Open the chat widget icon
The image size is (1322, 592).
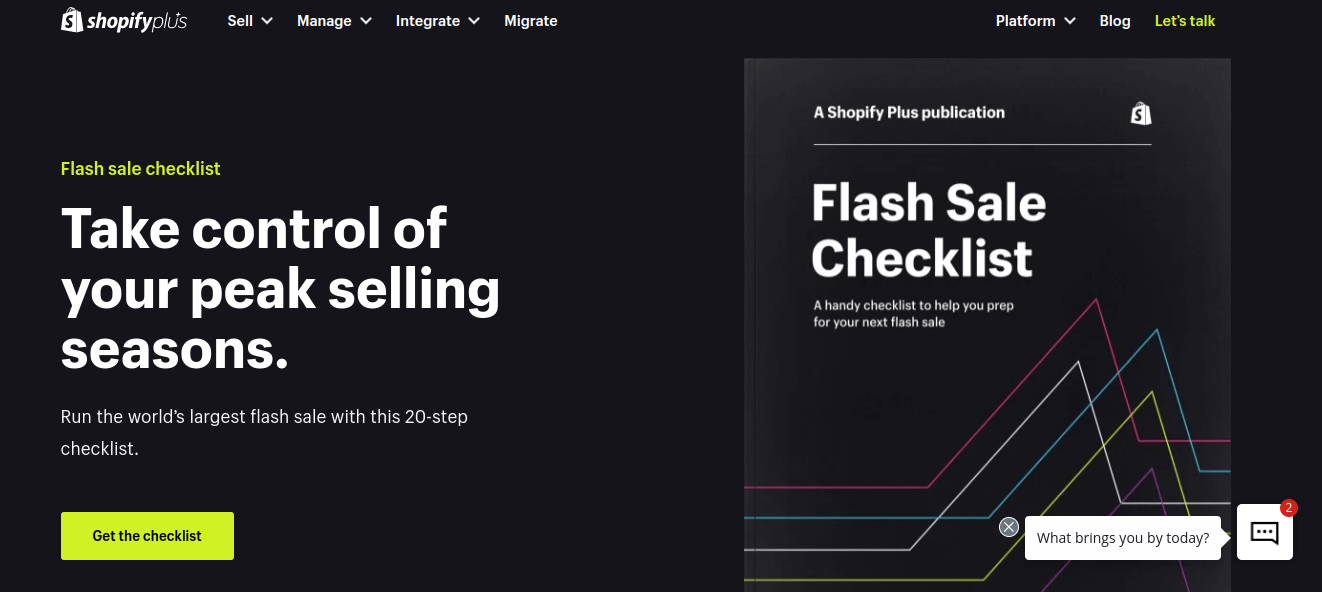(x=1264, y=532)
